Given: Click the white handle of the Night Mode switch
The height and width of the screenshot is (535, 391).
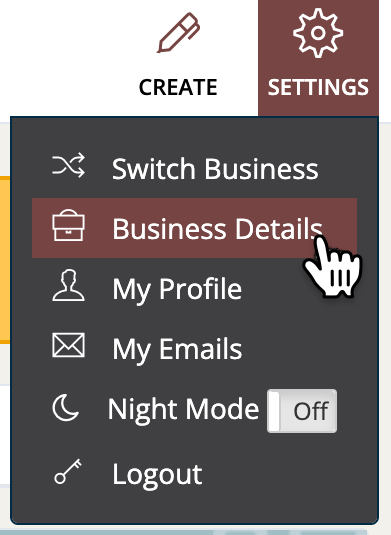Looking at the screenshot, I should (x=274, y=411).
